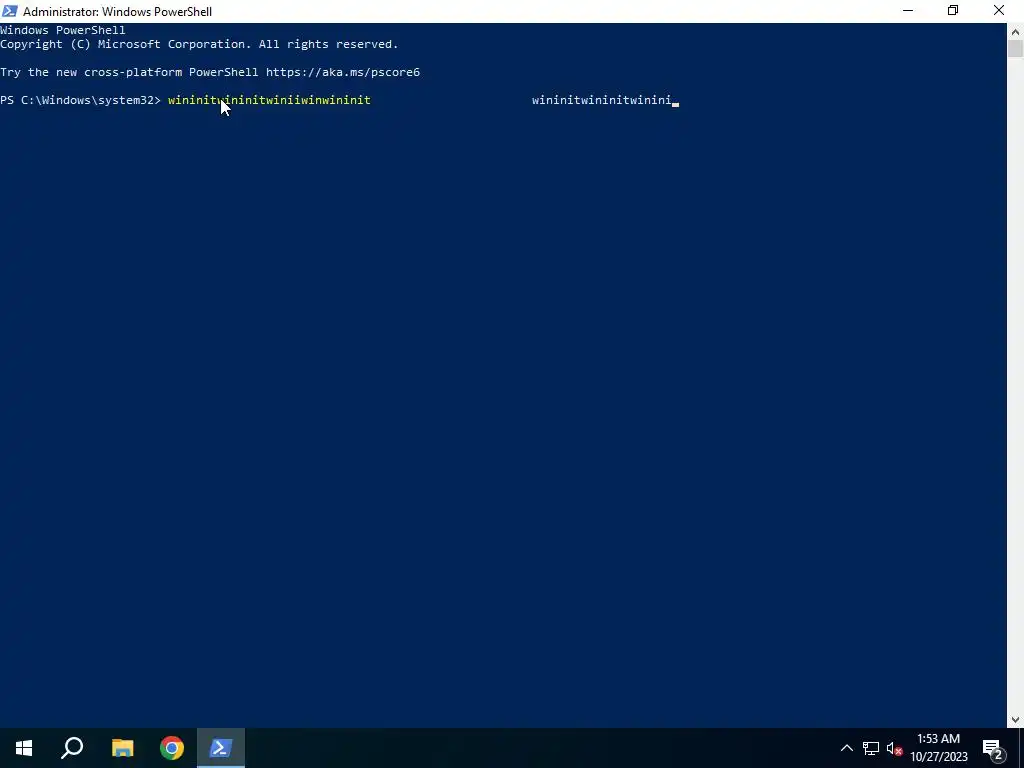This screenshot has height=768, width=1024.
Task: Click the vertical scrollbar thumb
Action: click(x=1016, y=49)
